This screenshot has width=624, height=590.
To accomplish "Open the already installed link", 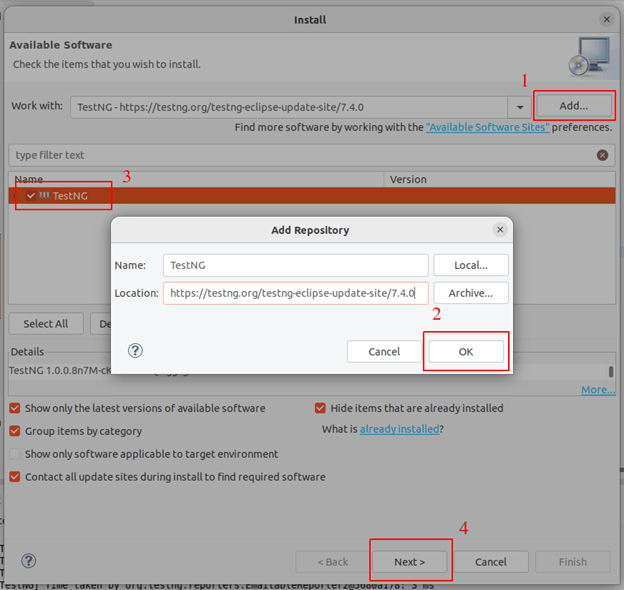I will (x=400, y=429).
